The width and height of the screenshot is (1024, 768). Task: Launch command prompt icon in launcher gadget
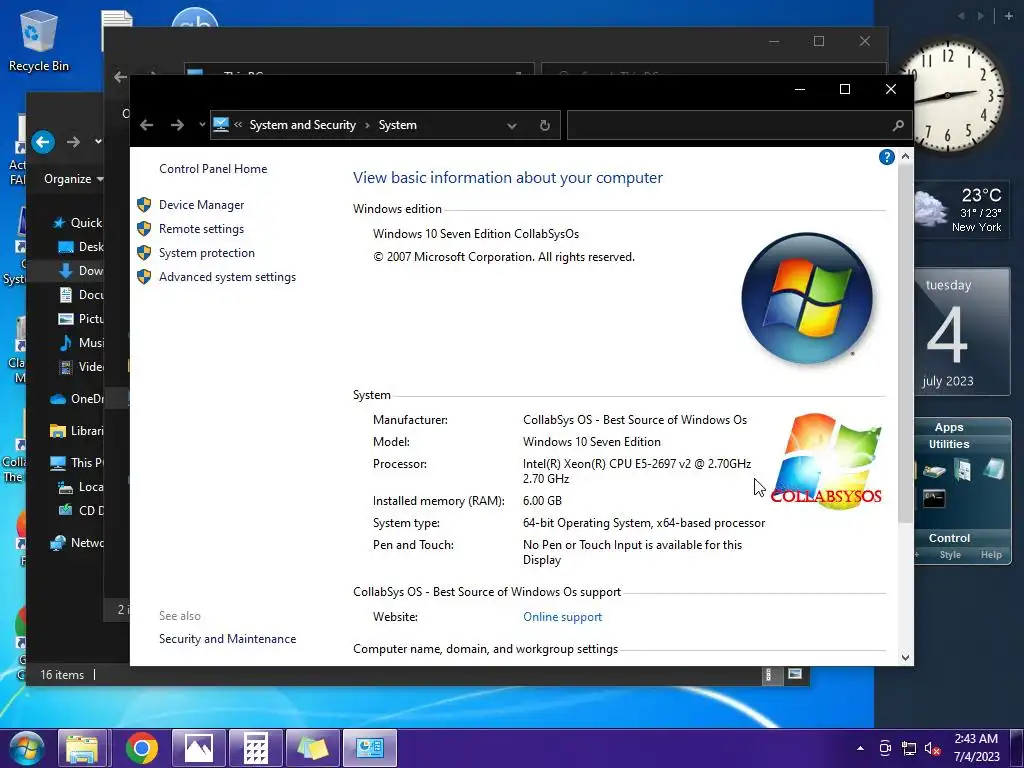[934, 499]
